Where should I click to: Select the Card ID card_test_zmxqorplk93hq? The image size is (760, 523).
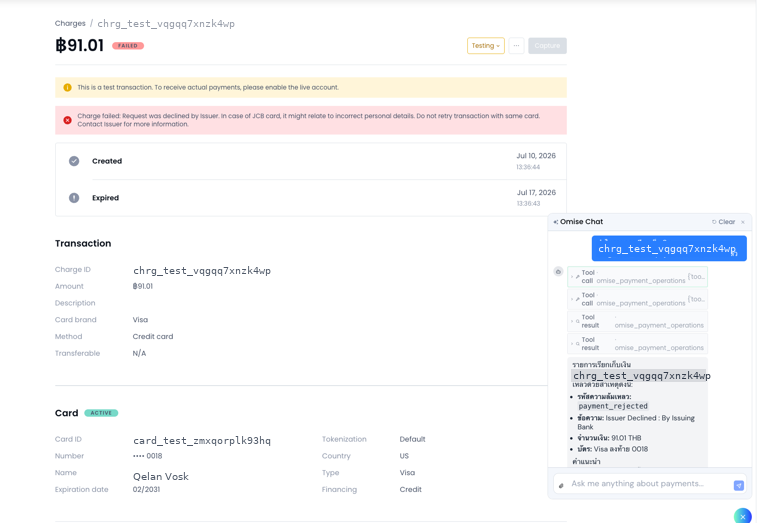coord(202,440)
